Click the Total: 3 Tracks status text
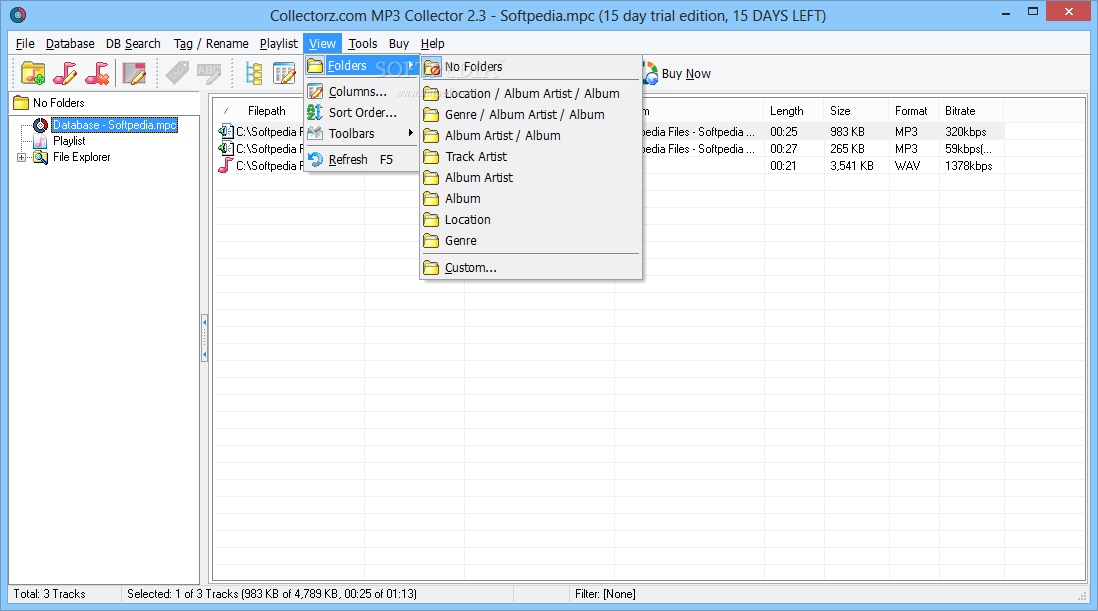This screenshot has height=611, width=1098. pos(49,594)
